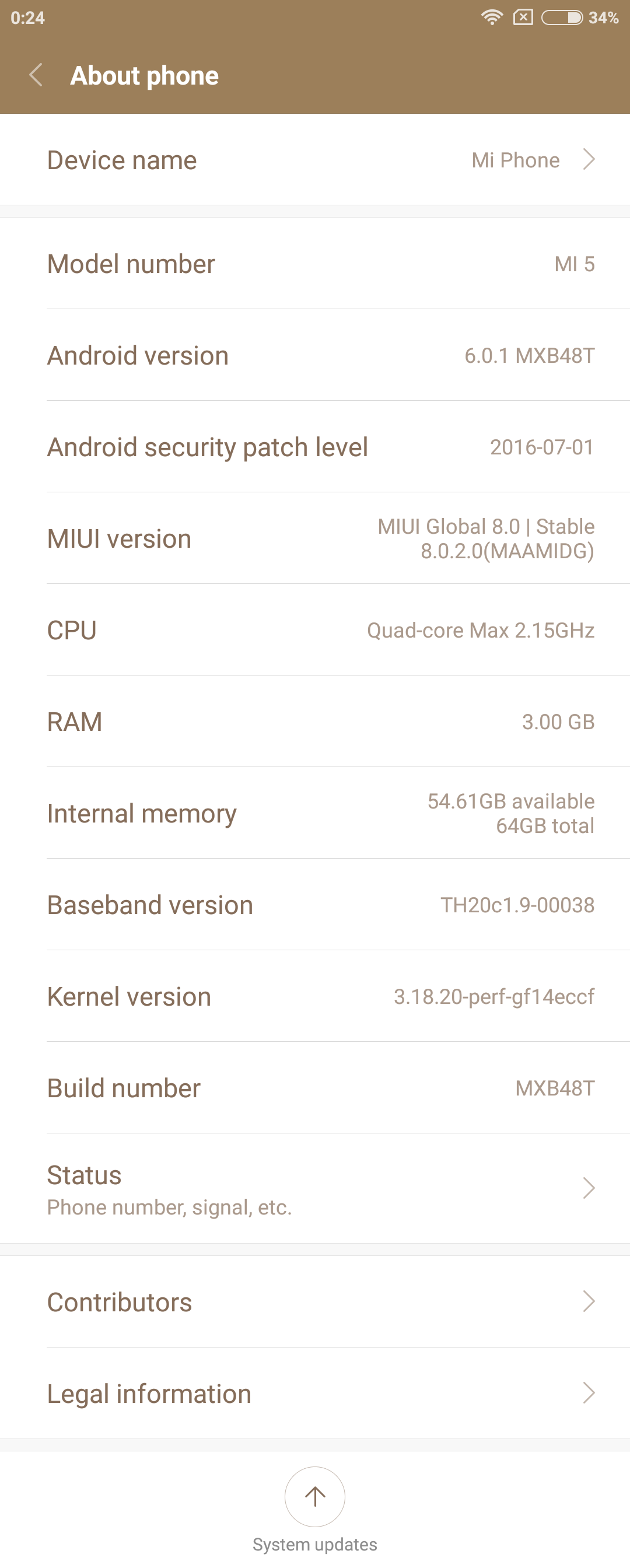Open the Status row chevron
The width and height of the screenshot is (630, 1568).
click(x=588, y=1188)
